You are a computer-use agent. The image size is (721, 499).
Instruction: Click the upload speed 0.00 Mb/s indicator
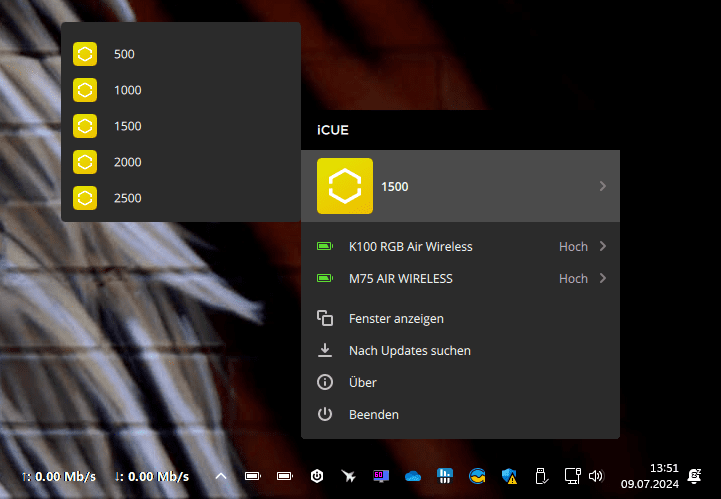point(58,476)
